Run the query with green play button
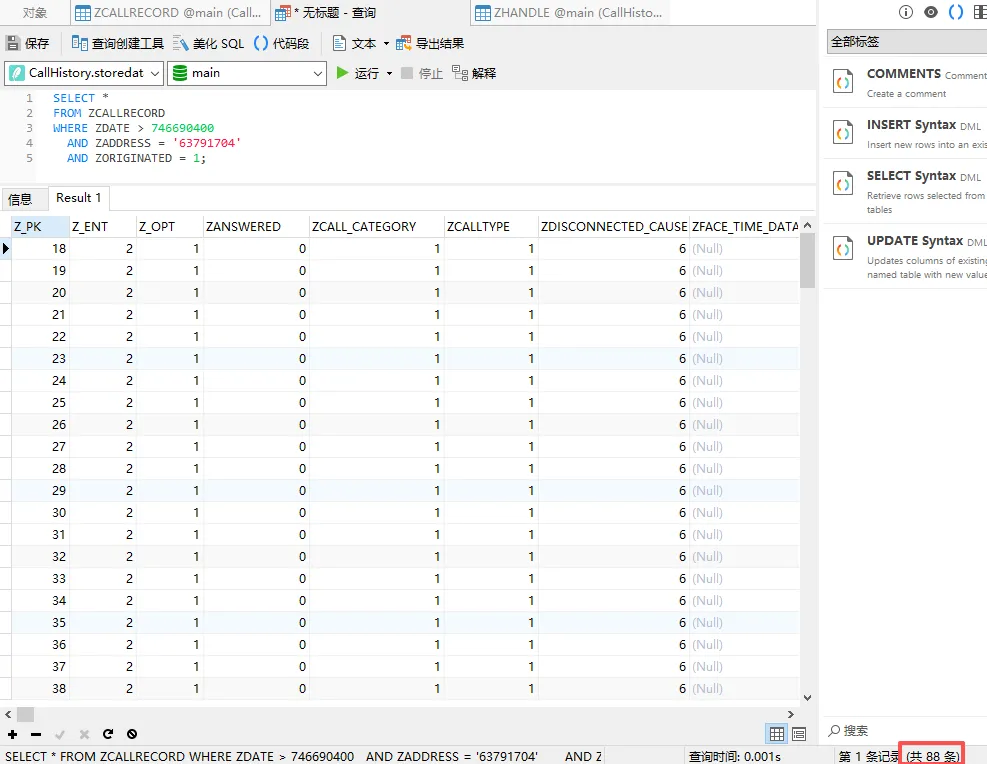The image size is (987, 764). coord(342,73)
